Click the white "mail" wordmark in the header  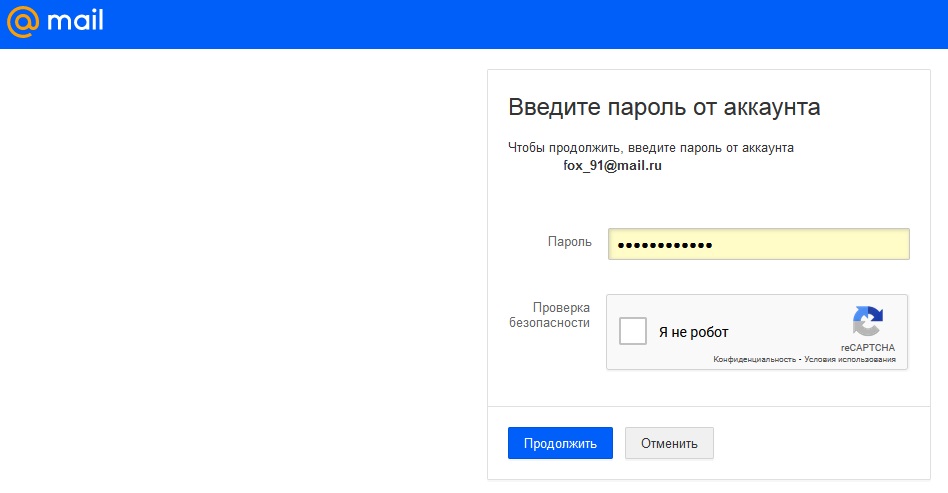(x=75, y=21)
